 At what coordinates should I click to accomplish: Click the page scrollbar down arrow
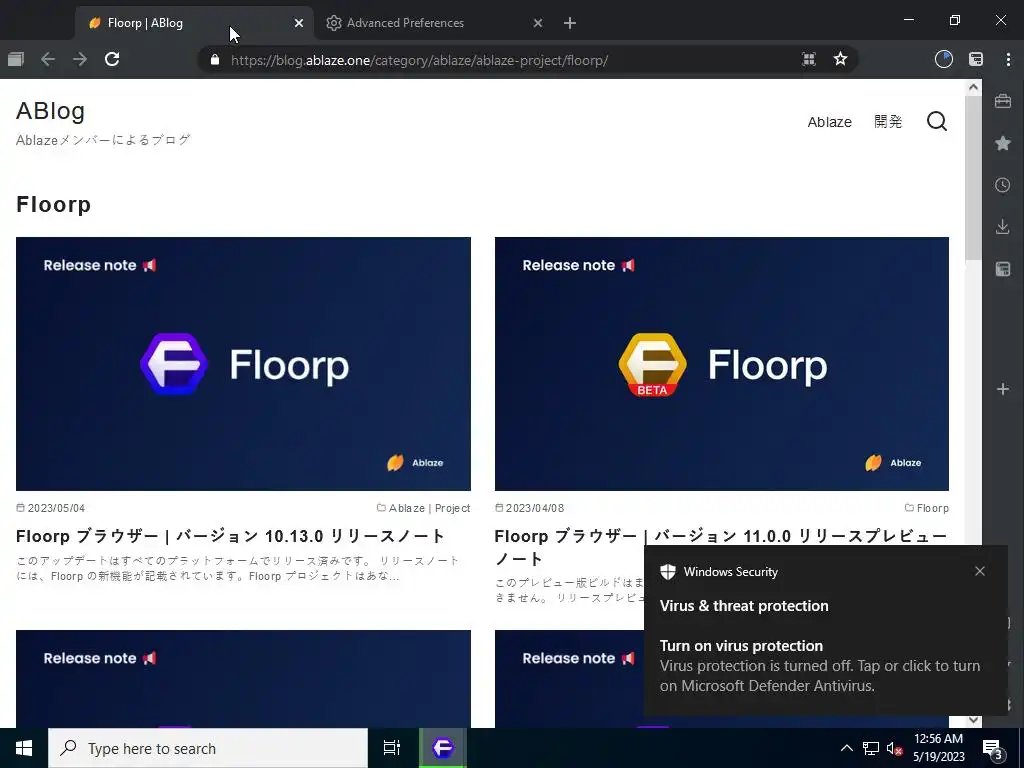tap(973, 720)
